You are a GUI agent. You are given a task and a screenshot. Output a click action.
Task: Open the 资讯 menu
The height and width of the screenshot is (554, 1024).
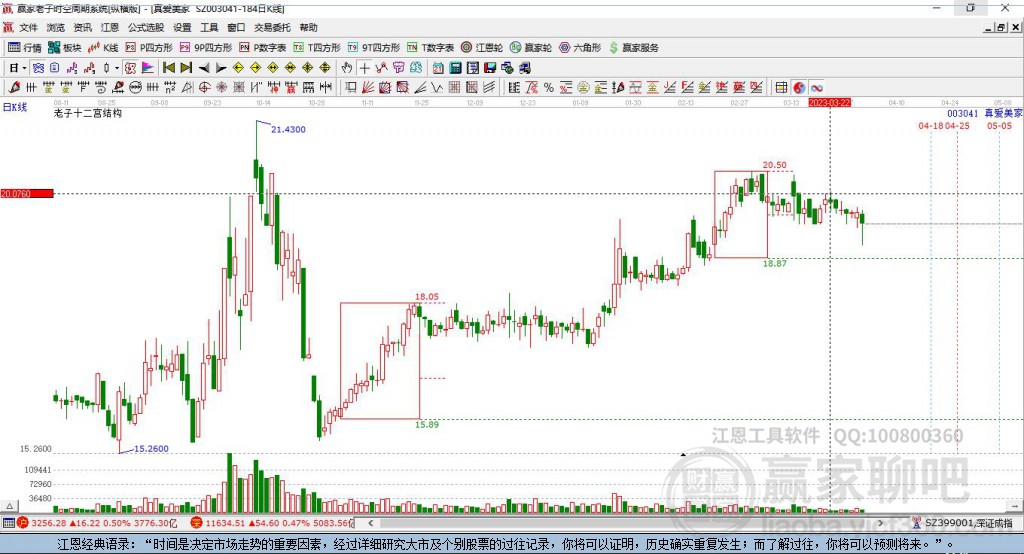82,27
